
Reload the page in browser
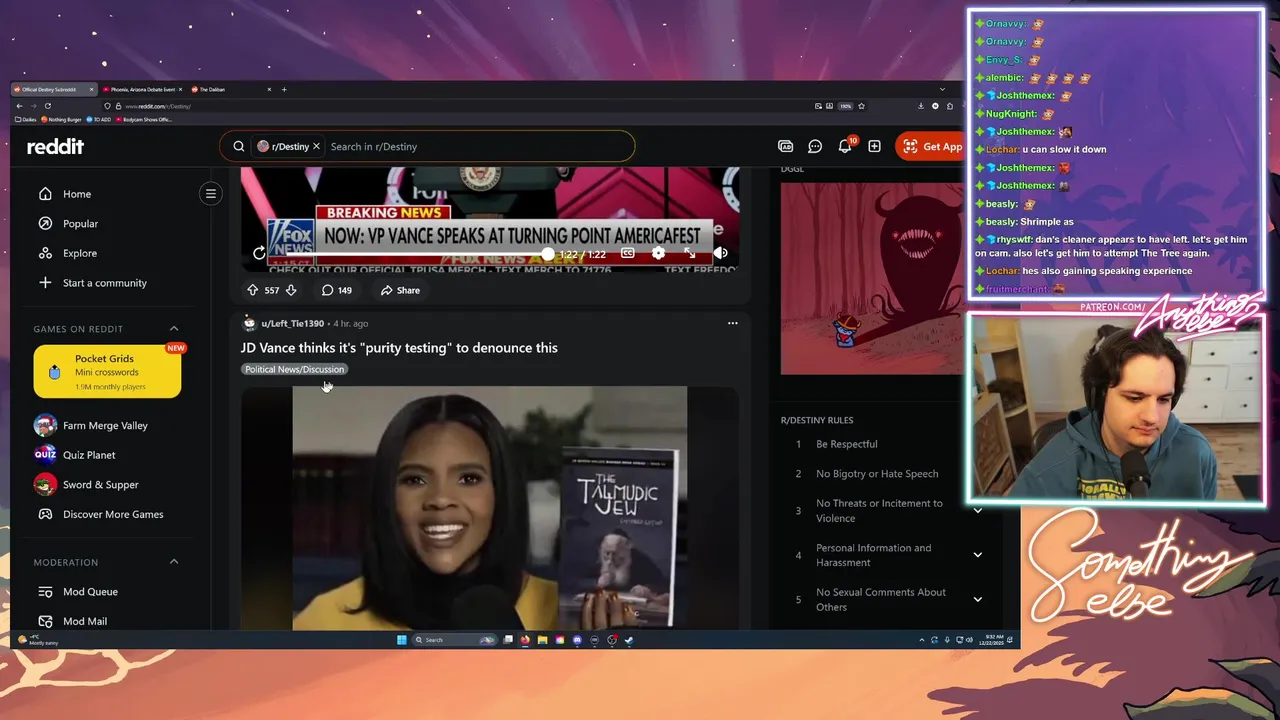pos(47,106)
